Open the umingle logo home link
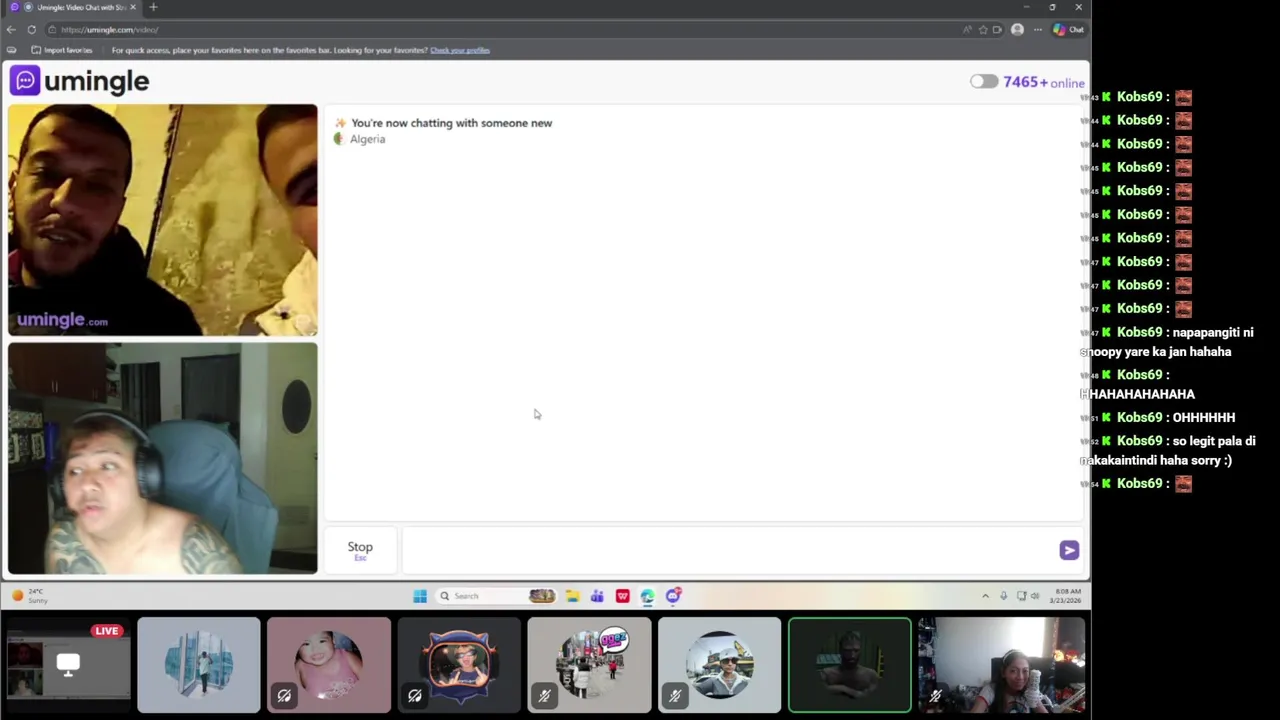This screenshot has height=720, width=1280. pyautogui.click(x=79, y=81)
